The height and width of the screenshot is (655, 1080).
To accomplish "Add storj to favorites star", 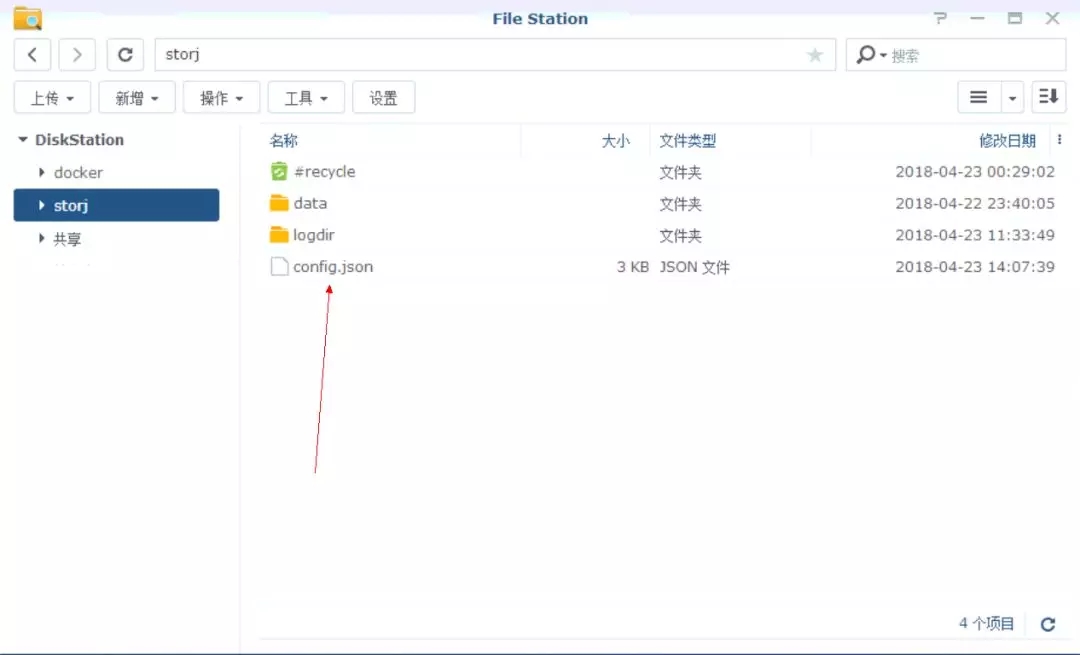I will coord(815,54).
